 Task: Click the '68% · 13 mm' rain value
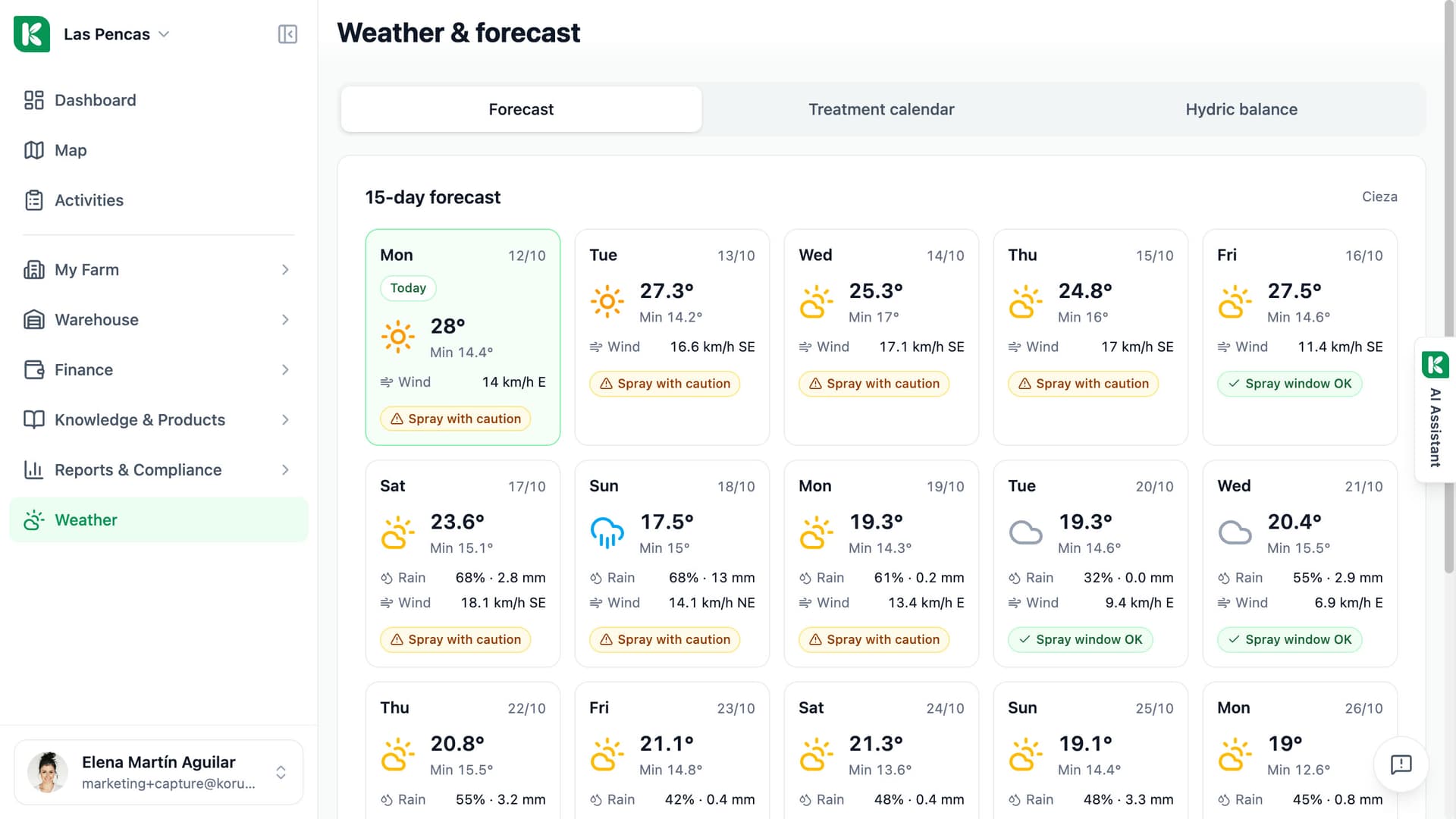tap(711, 578)
